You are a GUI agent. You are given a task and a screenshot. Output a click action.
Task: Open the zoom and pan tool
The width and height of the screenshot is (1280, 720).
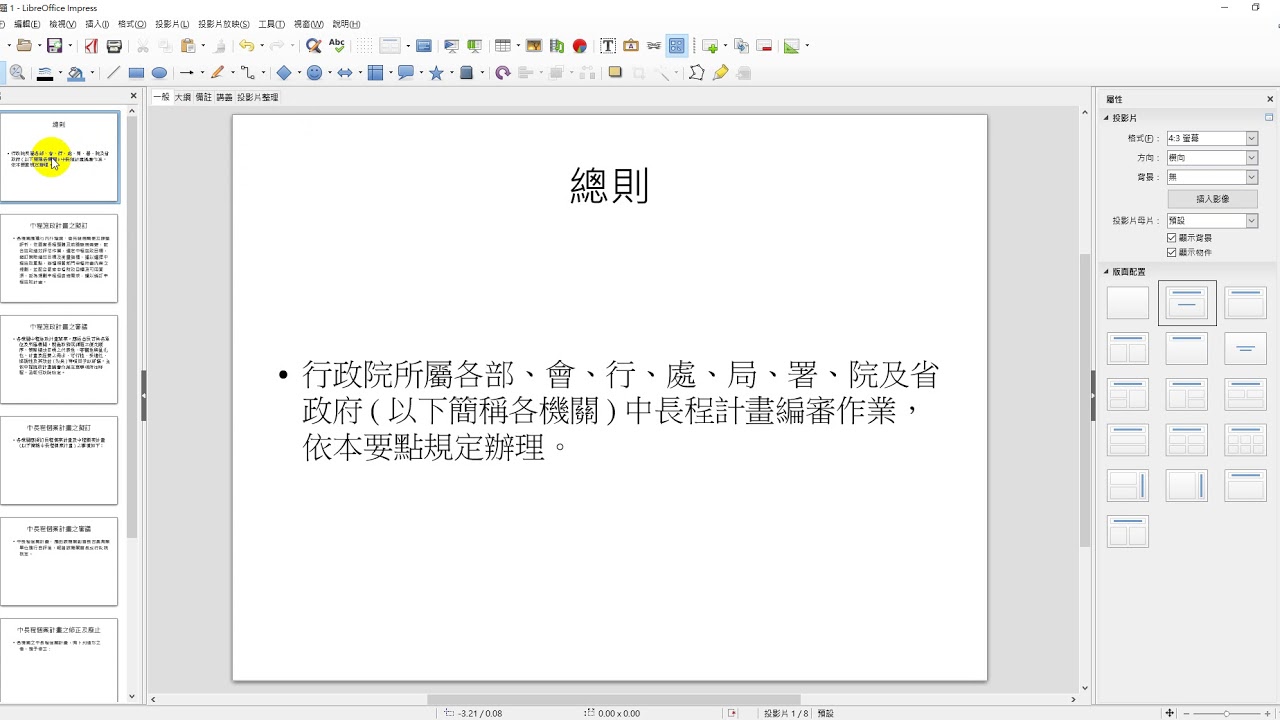point(17,73)
